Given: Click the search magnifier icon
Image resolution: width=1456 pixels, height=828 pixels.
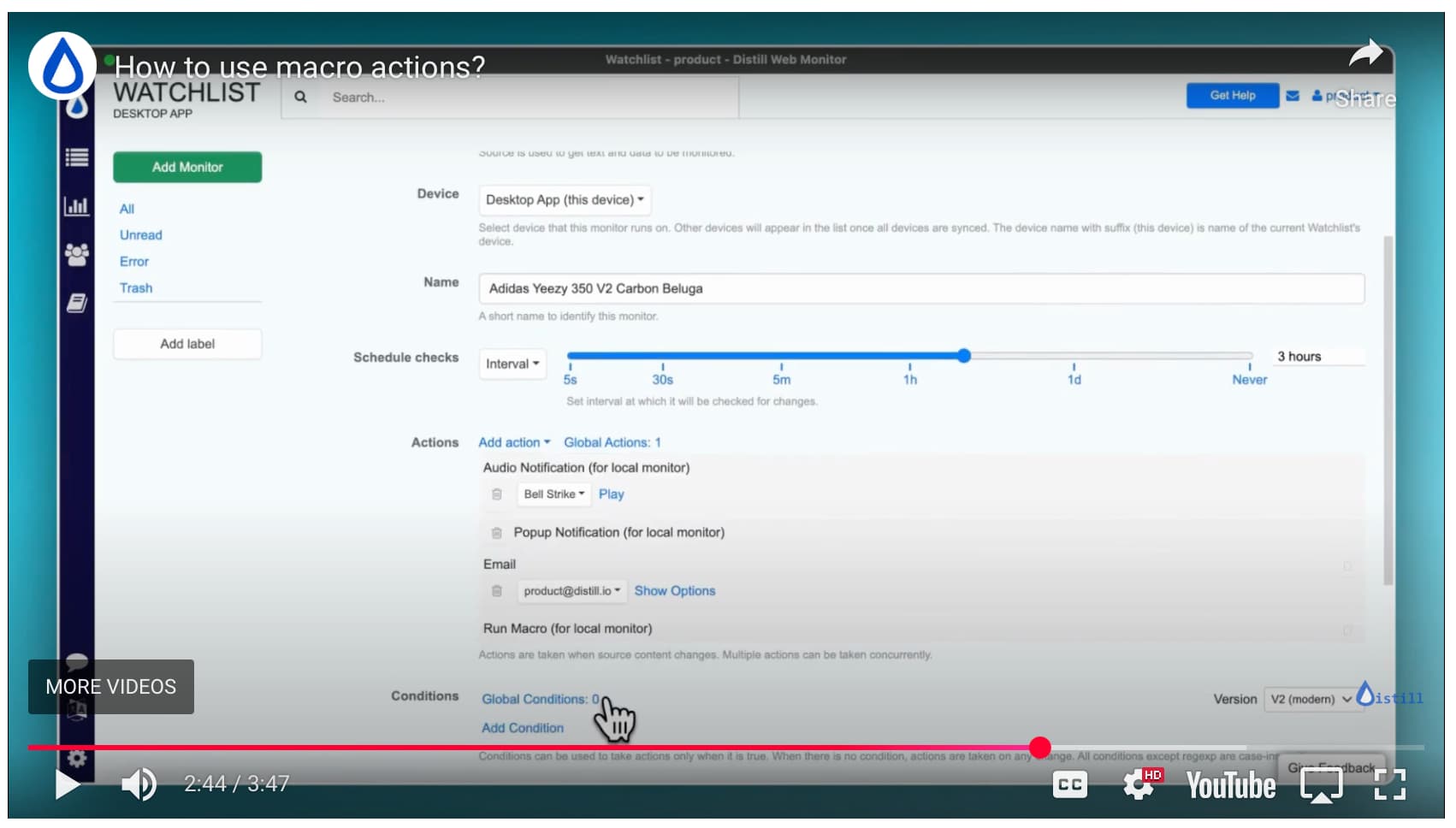Looking at the screenshot, I should (301, 98).
